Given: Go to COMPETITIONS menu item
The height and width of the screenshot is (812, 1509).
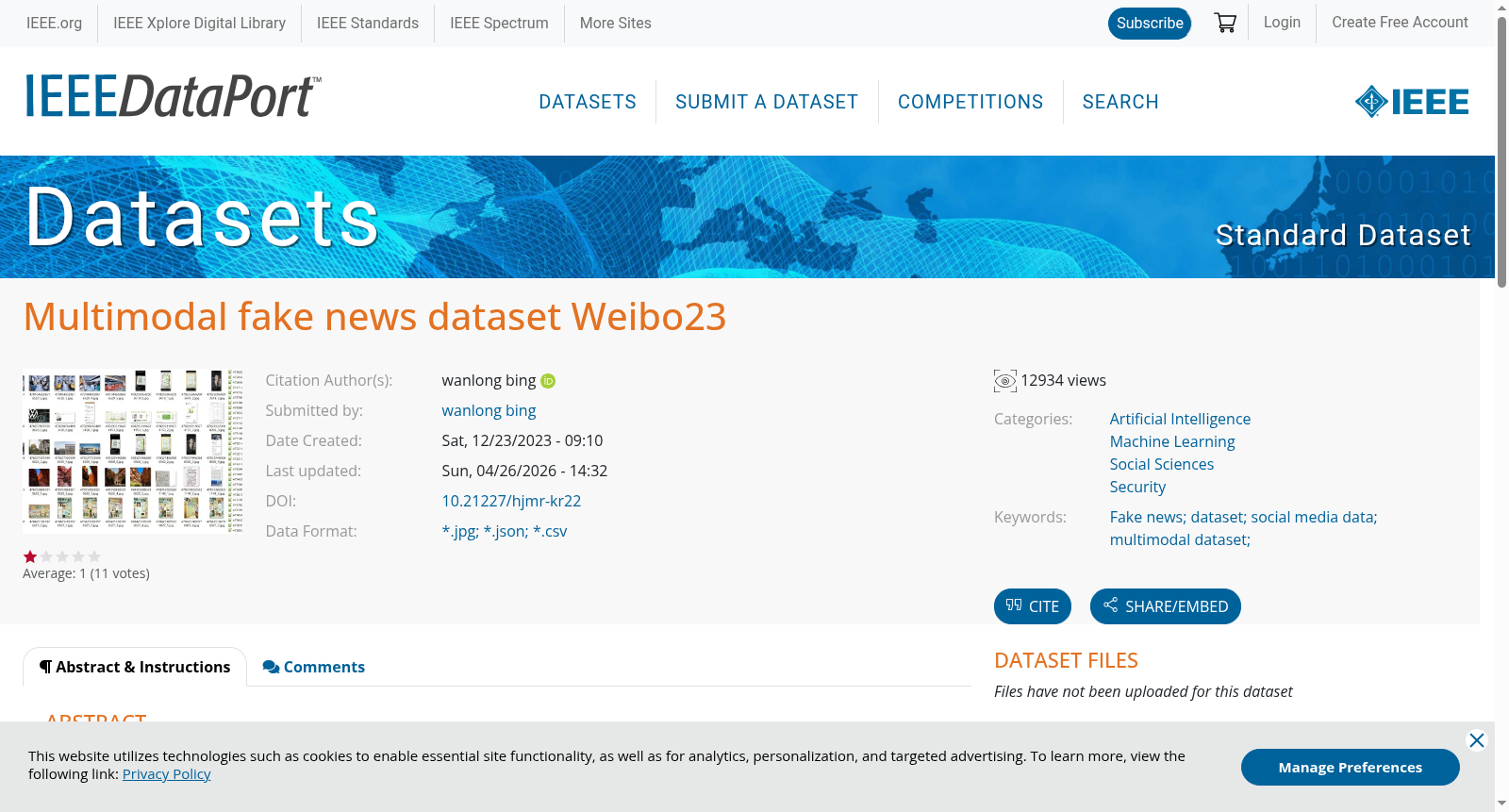Looking at the screenshot, I should coord(970,102).
